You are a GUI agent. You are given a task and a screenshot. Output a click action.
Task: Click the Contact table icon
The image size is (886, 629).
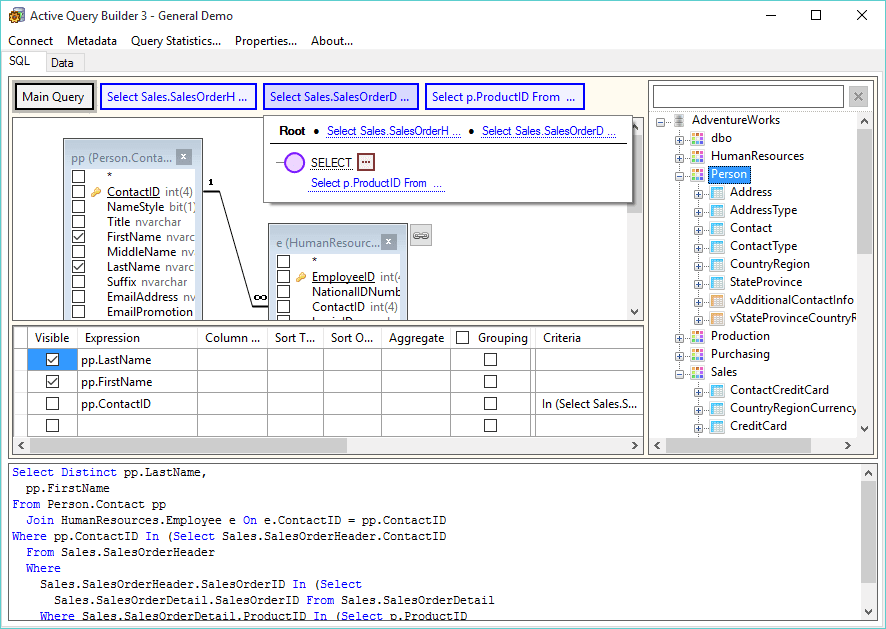click(x=715, y=228)
